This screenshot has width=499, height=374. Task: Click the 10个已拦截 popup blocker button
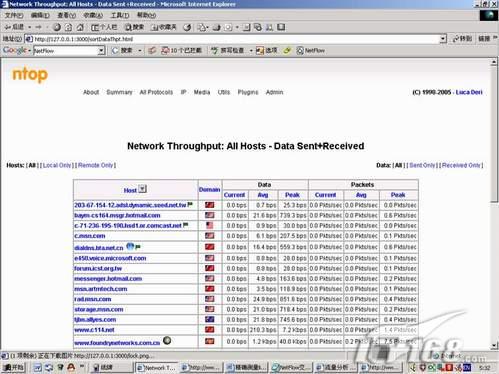(x=182, y=50)
